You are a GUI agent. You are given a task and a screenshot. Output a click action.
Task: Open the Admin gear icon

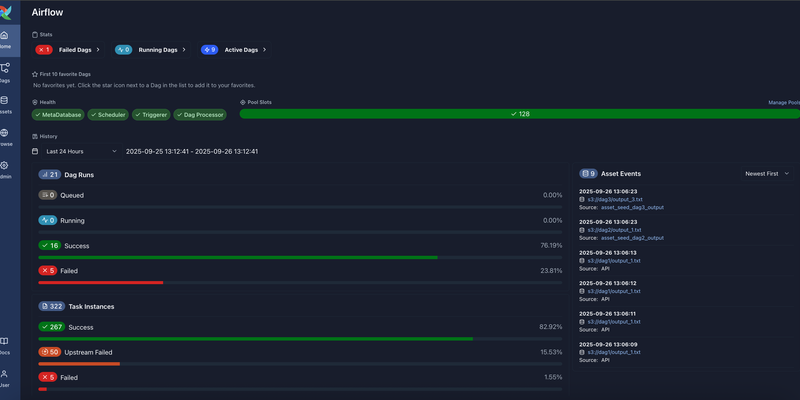click(5, 165)
